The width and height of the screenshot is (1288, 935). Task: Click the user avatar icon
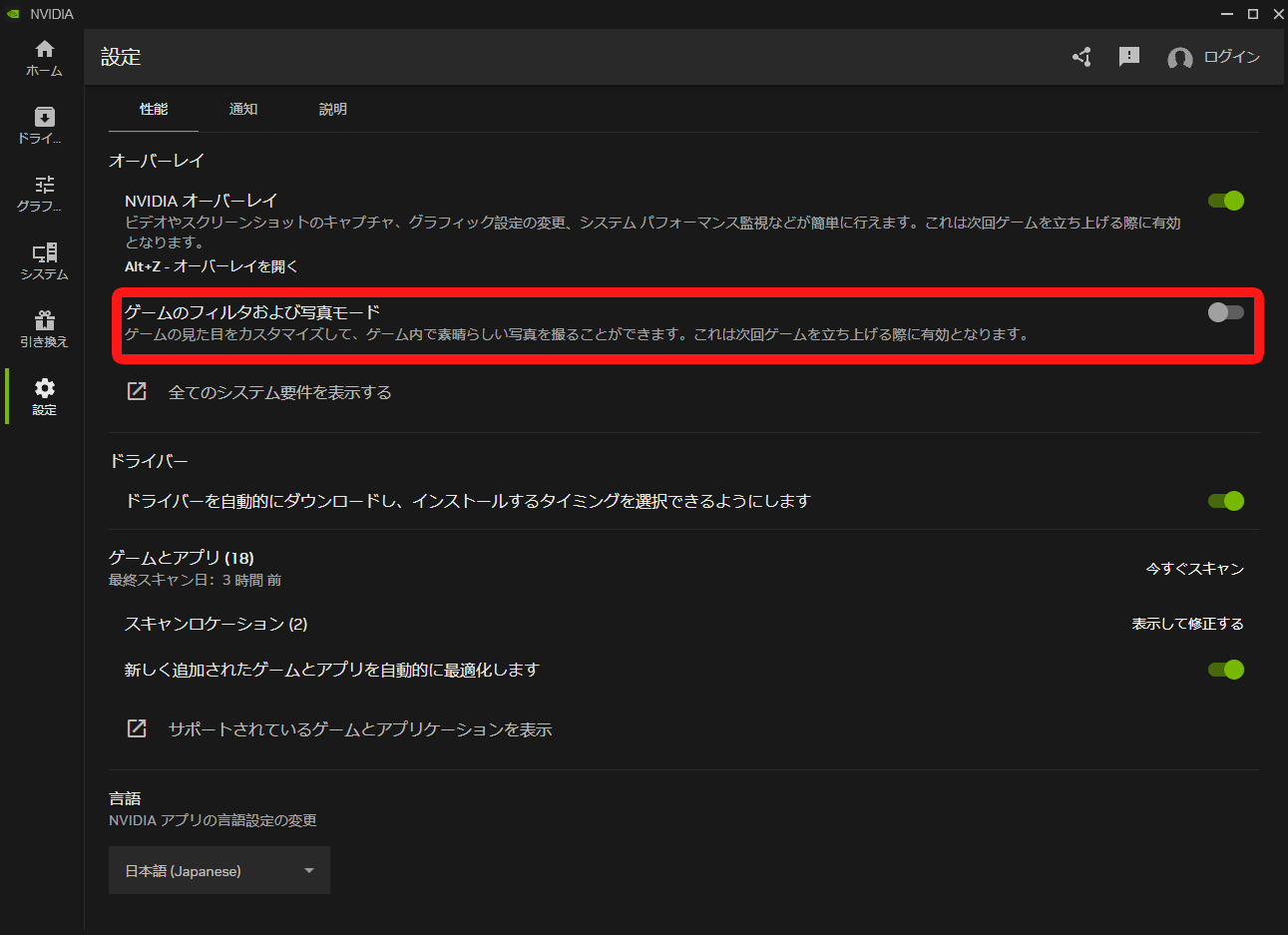(x=1180, y=58)
